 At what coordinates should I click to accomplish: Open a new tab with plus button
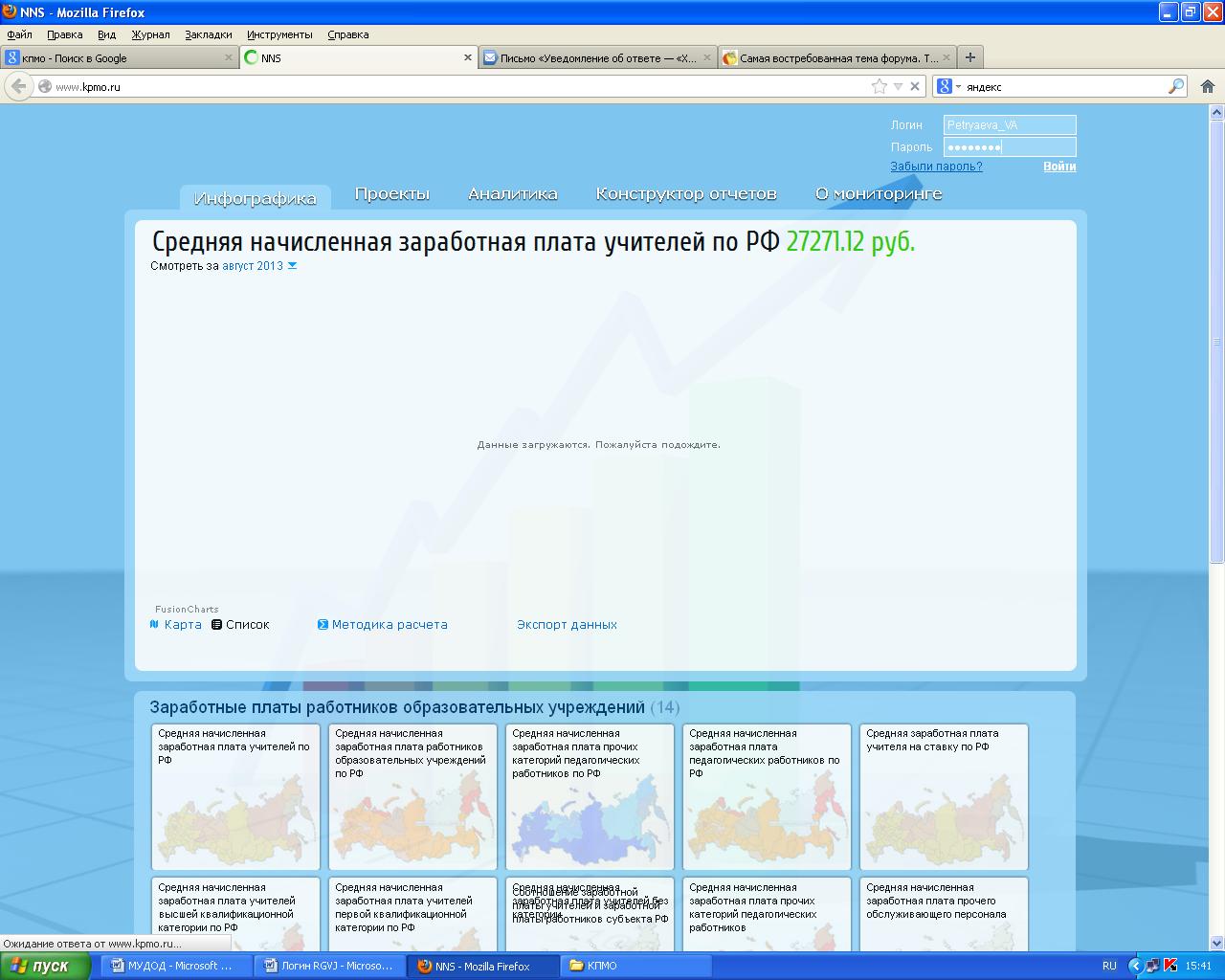coord(969,57)
